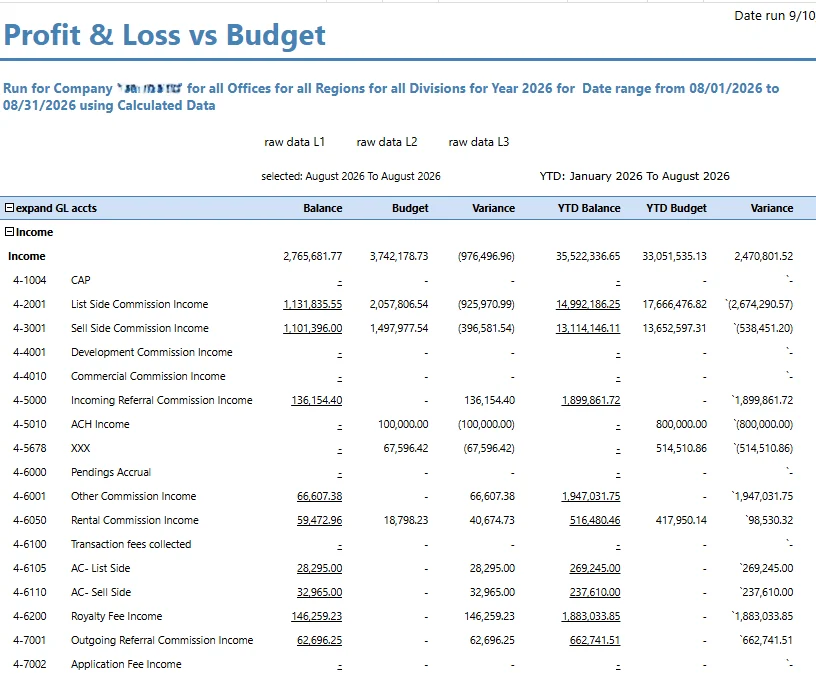The image size is (816, 674).
Task: Select ACH Income label
Action: [x=100, y=424]
